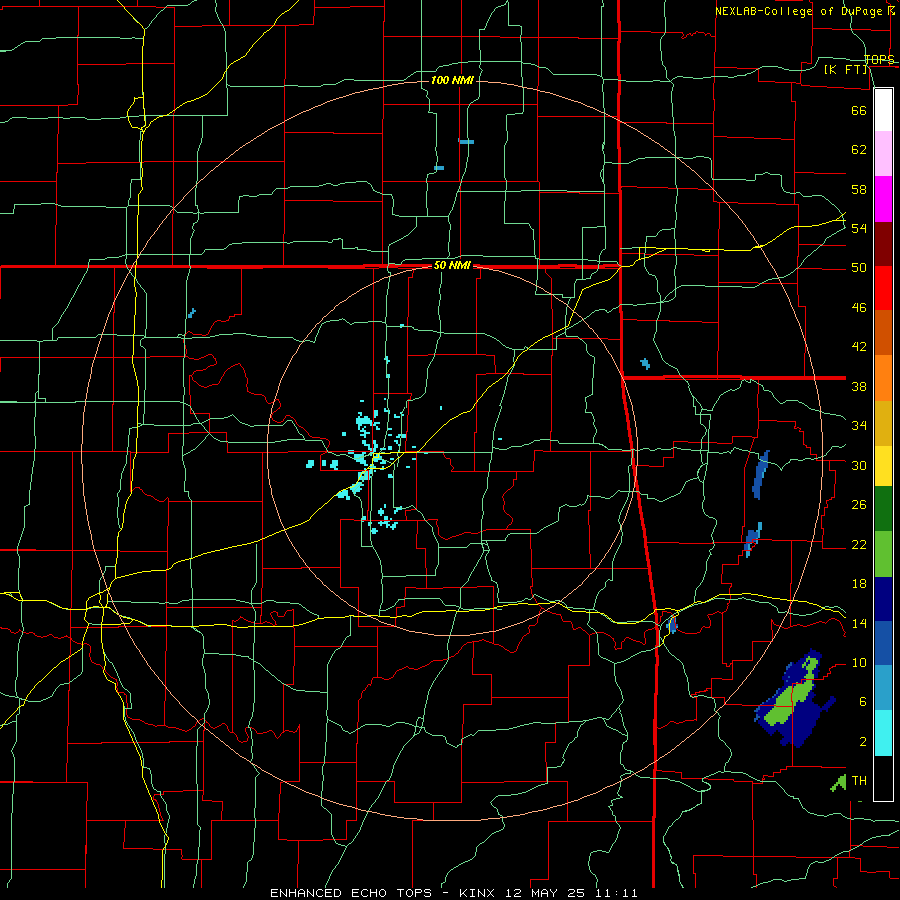Screen dimensions: 900x900
Task: Select the 42 legend value
Action: tap(859, 347)
